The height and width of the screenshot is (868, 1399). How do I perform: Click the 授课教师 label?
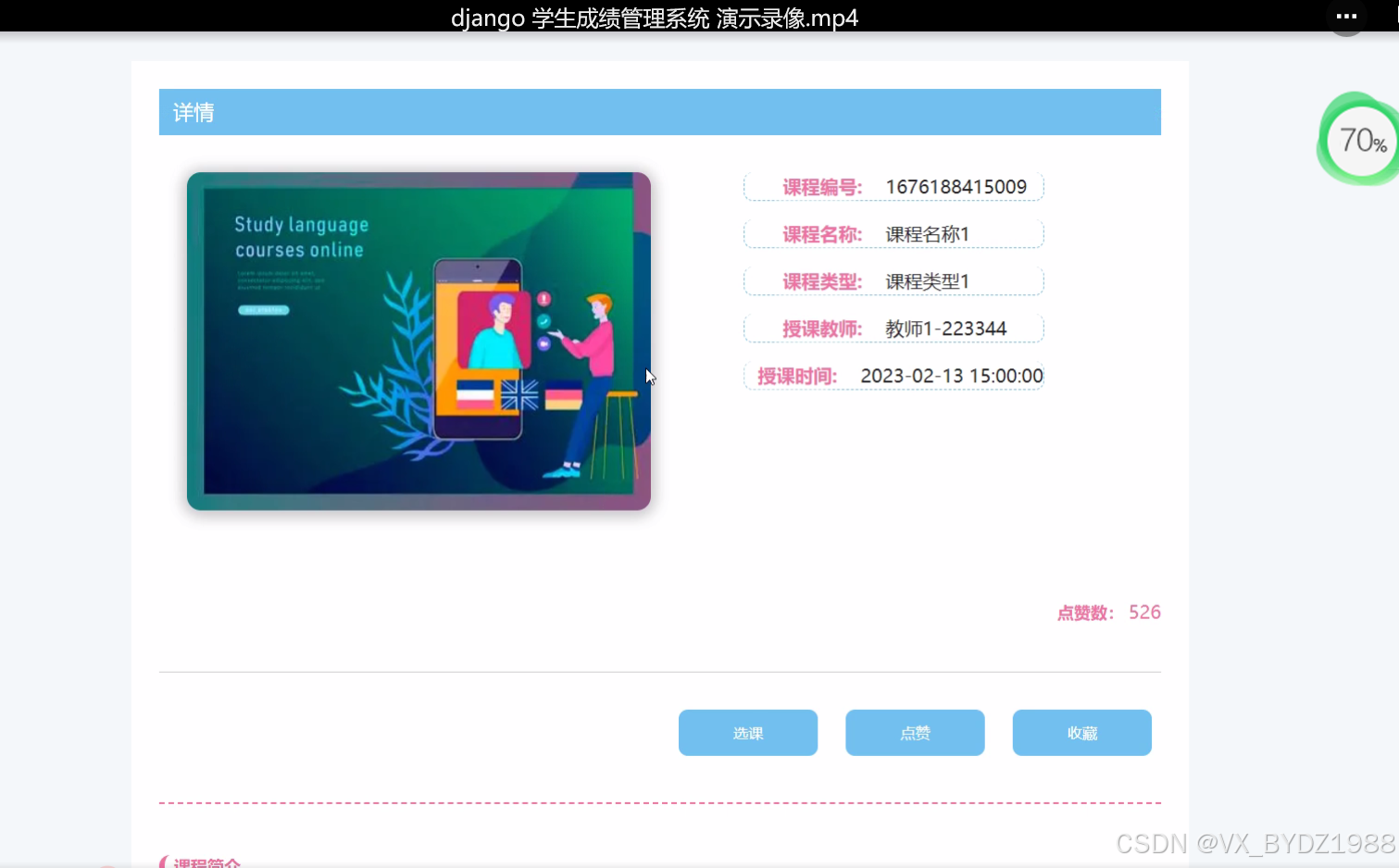822,329
